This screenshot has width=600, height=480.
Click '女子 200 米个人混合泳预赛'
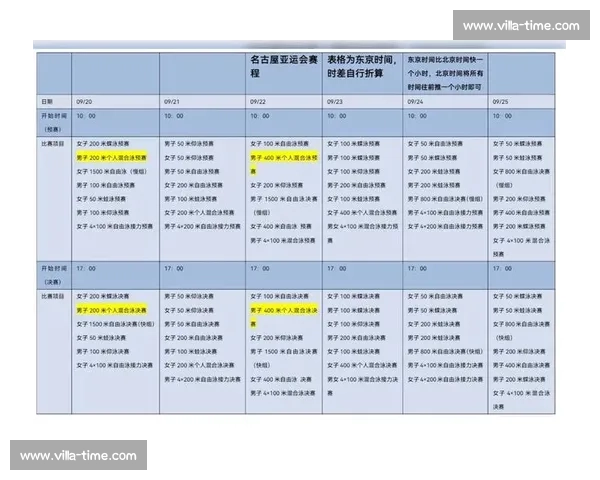point(199,213)
